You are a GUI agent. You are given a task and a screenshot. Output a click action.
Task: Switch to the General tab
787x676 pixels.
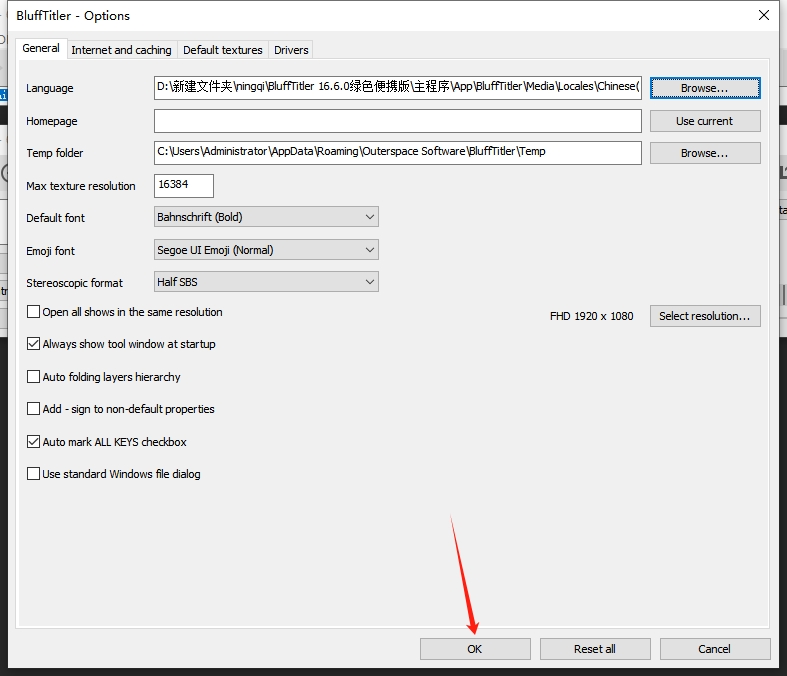coord(41,48)
